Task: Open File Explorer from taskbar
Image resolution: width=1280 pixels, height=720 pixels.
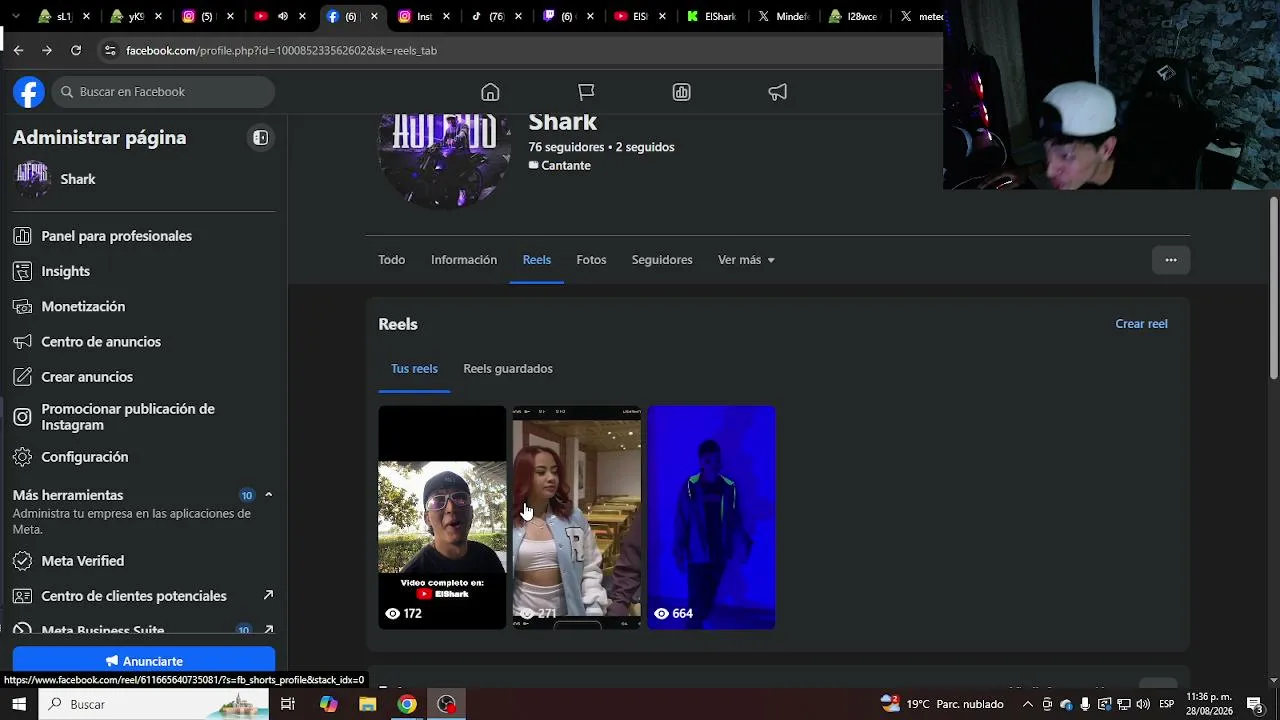Action: click(x=368, y=704)
